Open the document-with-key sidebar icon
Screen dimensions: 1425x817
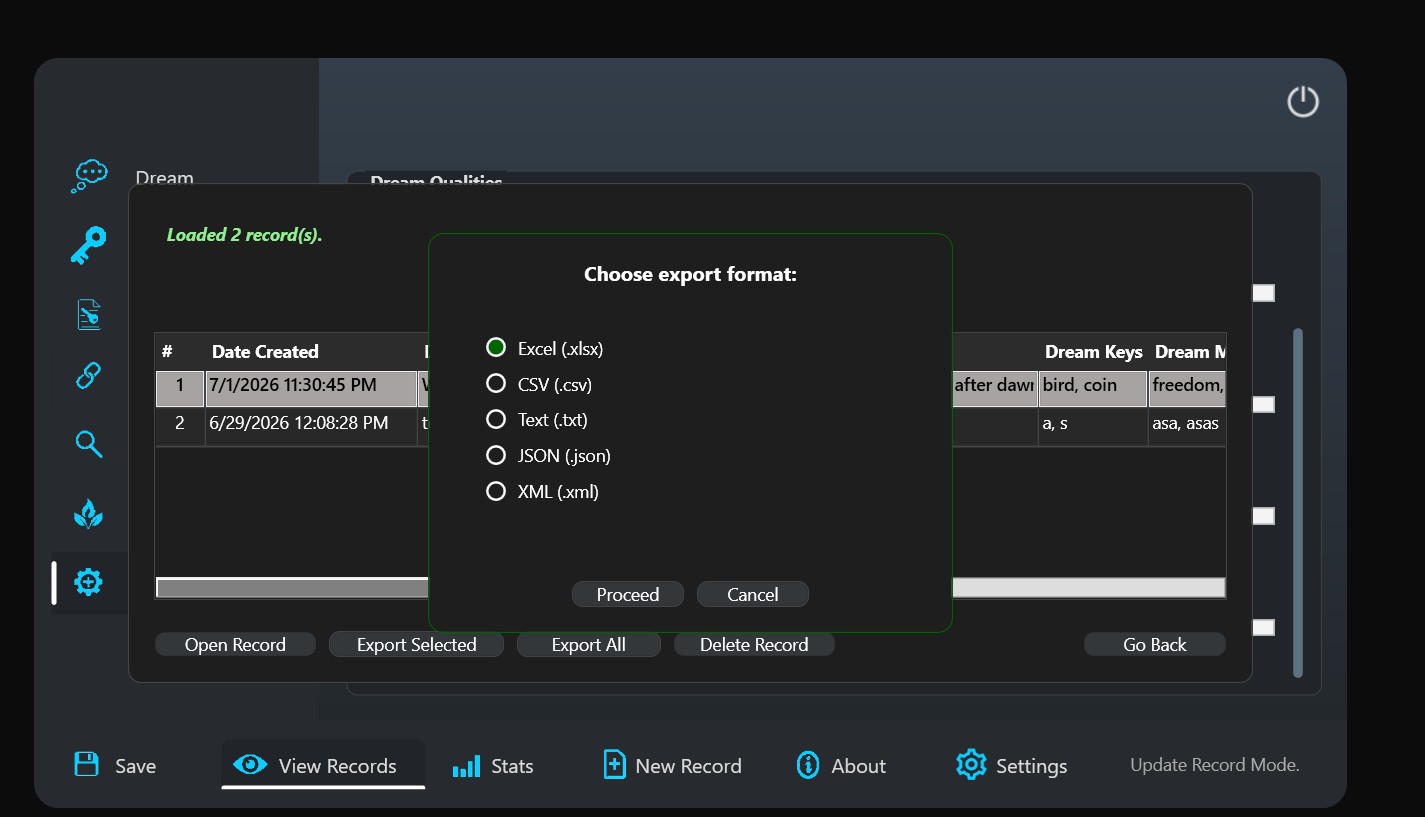(x=89, y=314)
